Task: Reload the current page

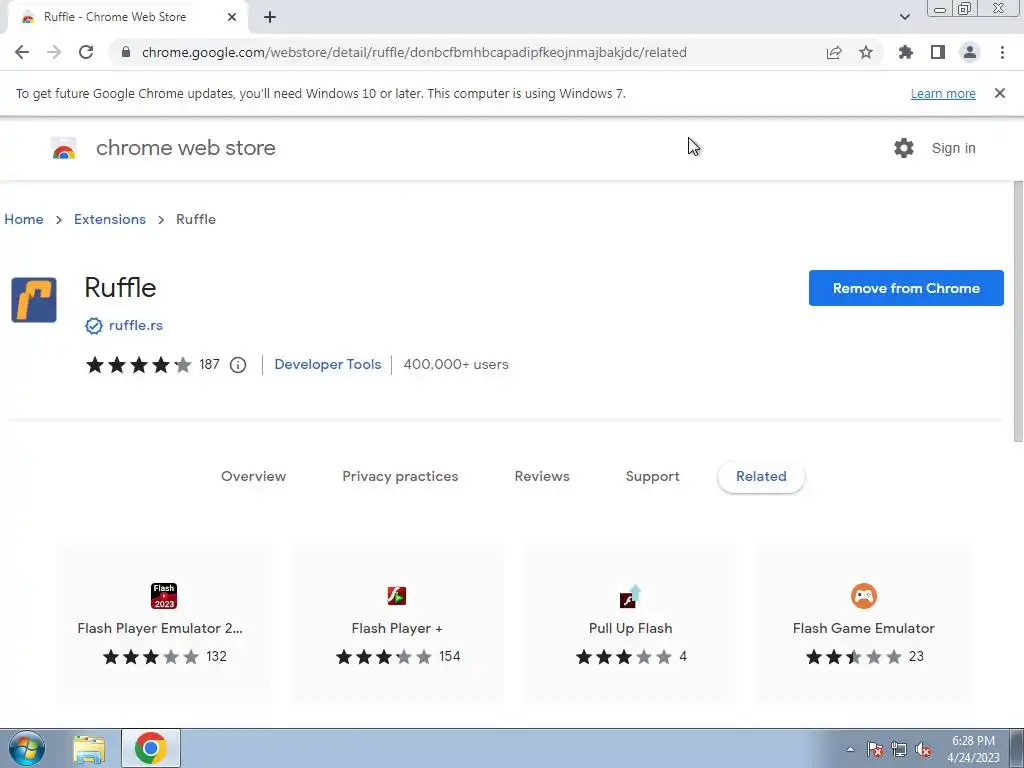Action: coord(86,52)
